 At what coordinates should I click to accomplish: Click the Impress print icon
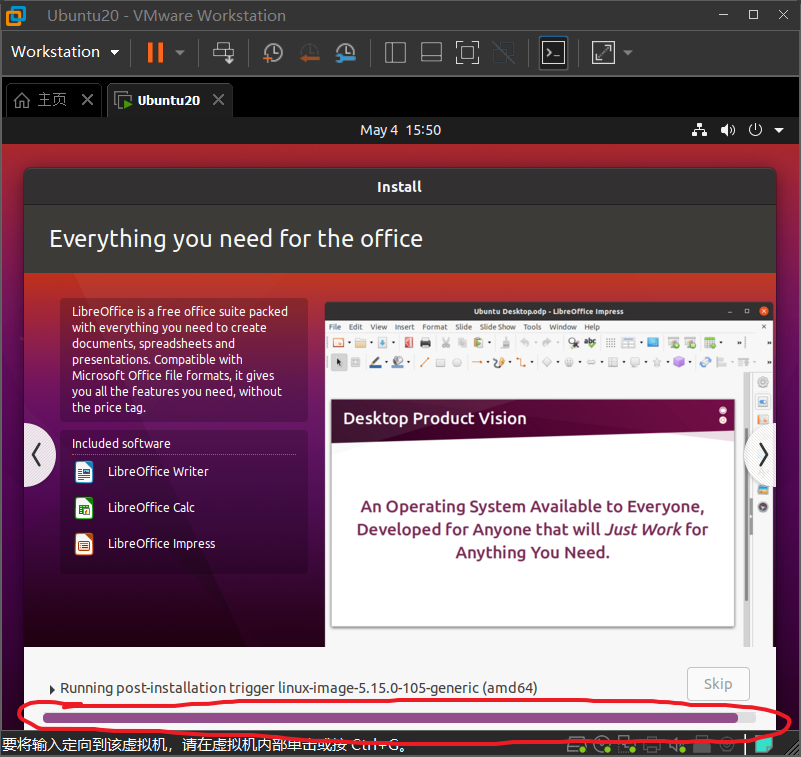click(425, 343)
